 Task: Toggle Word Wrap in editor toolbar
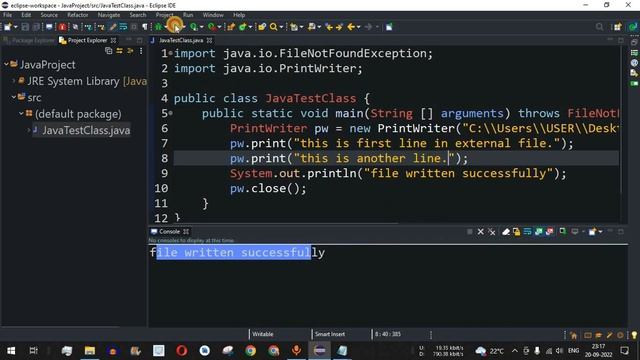click(123, 27)
